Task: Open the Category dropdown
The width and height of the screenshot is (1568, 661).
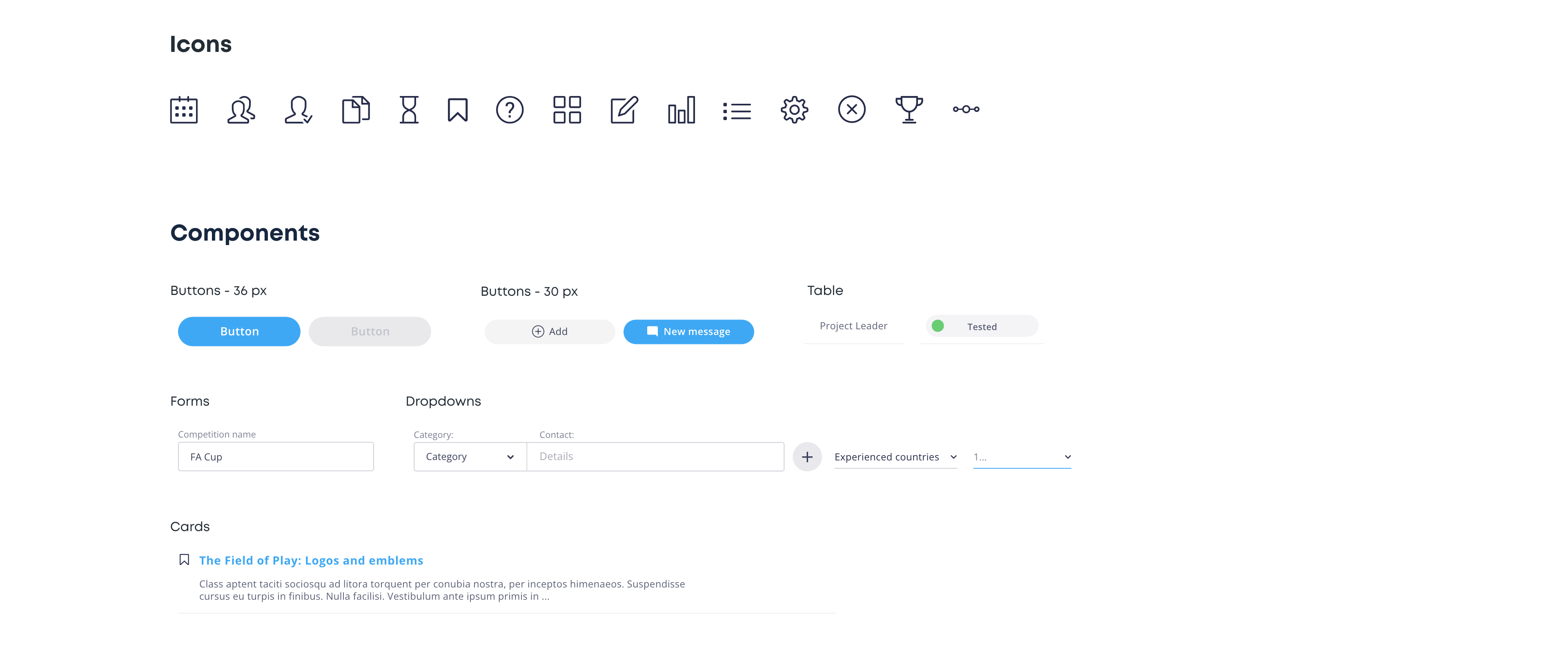Action: pos(470,456)
